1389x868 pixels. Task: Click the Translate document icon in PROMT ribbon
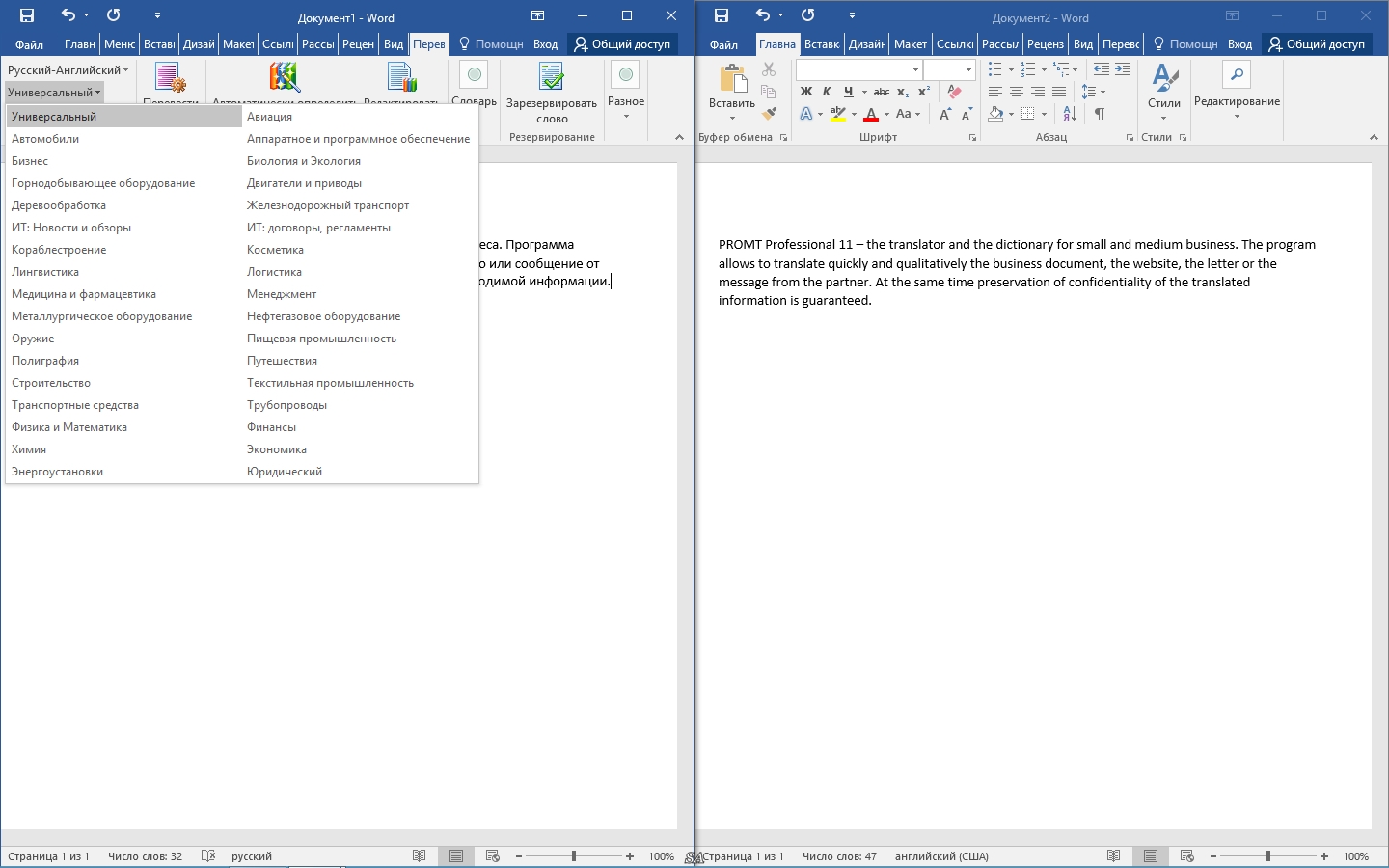coord(171,79)
